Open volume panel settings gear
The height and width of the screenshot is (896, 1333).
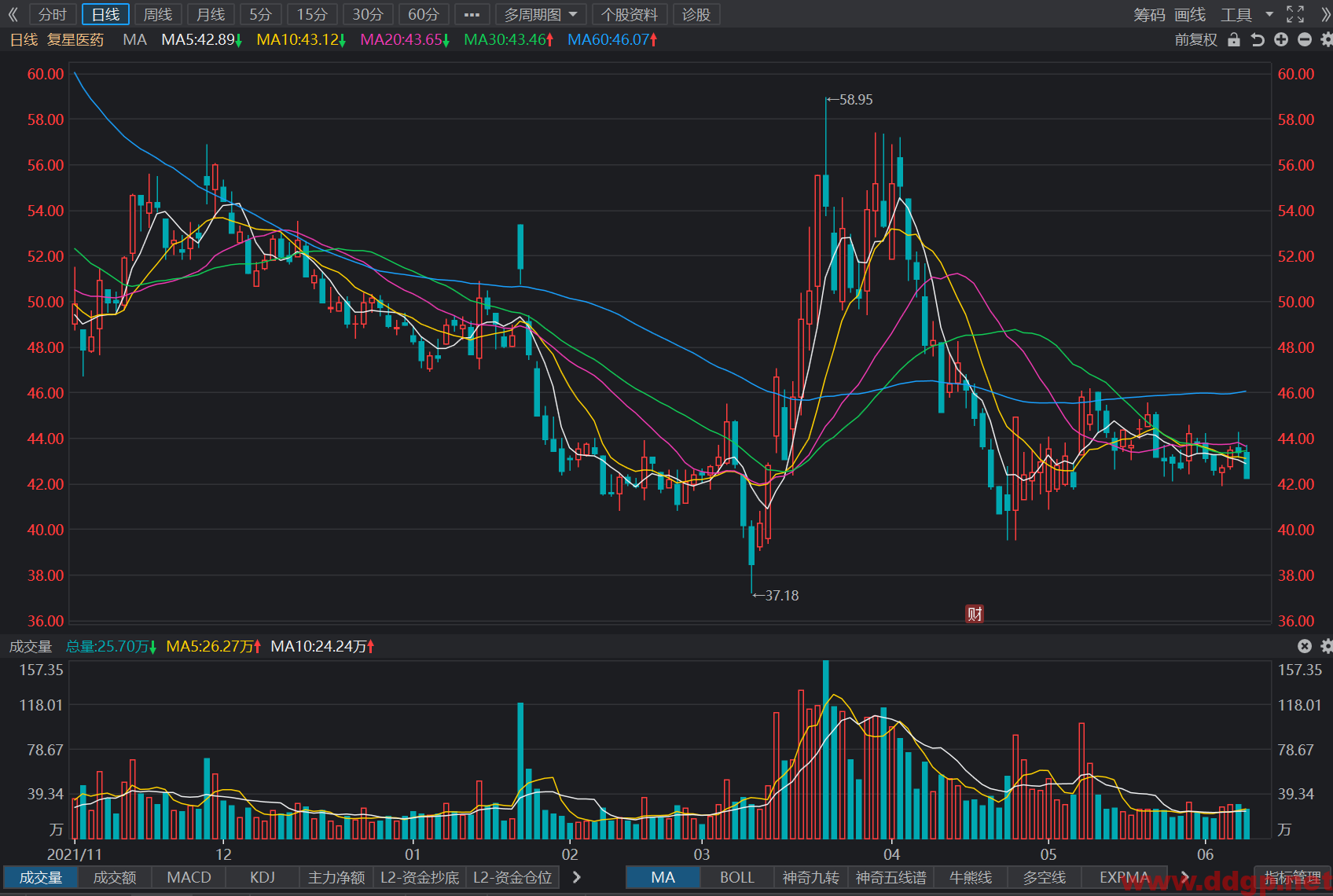pyautogui.click(x=1327, y=646)
